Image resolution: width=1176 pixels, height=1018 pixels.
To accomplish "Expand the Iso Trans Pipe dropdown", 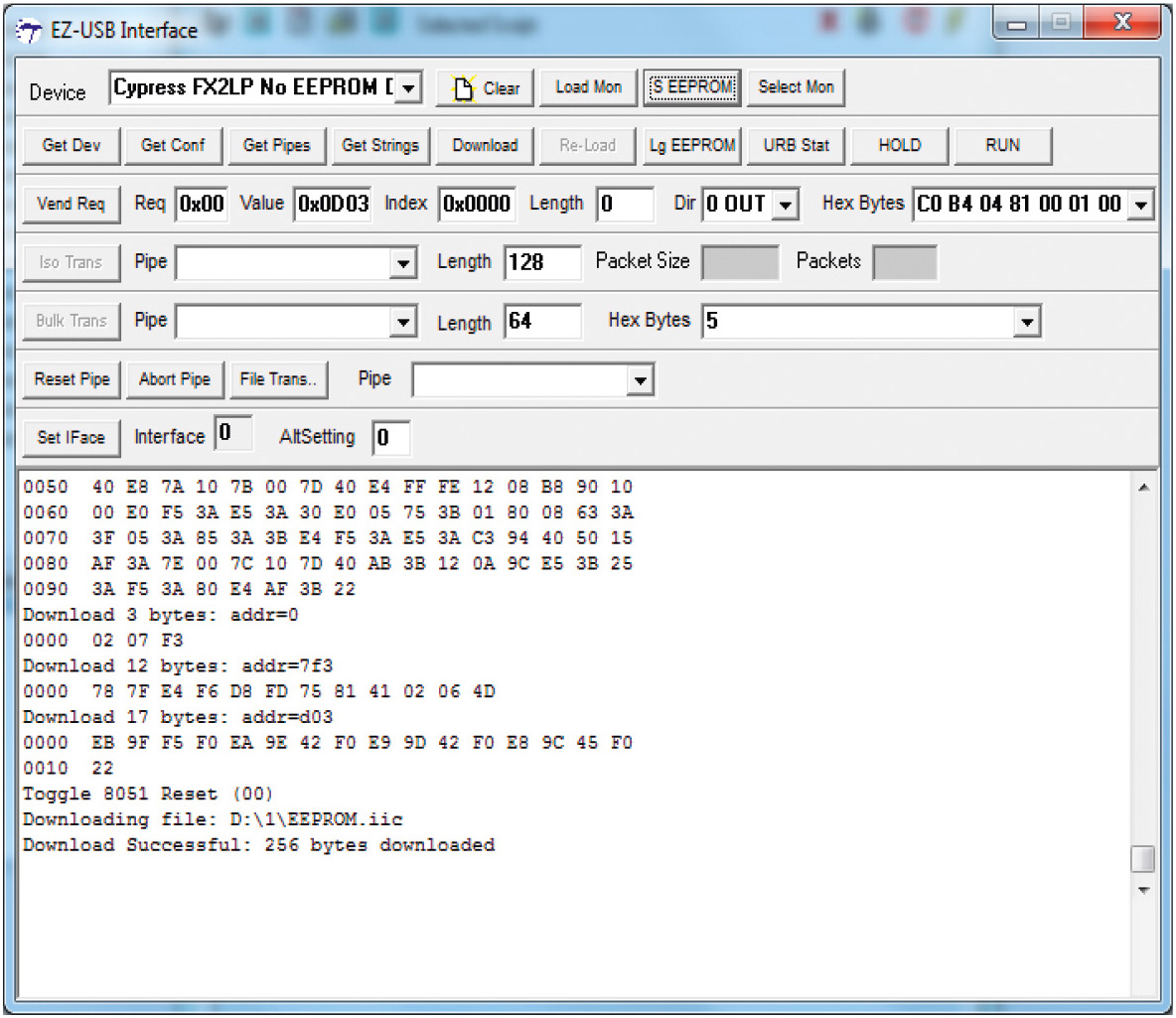I will pos(403,263).
